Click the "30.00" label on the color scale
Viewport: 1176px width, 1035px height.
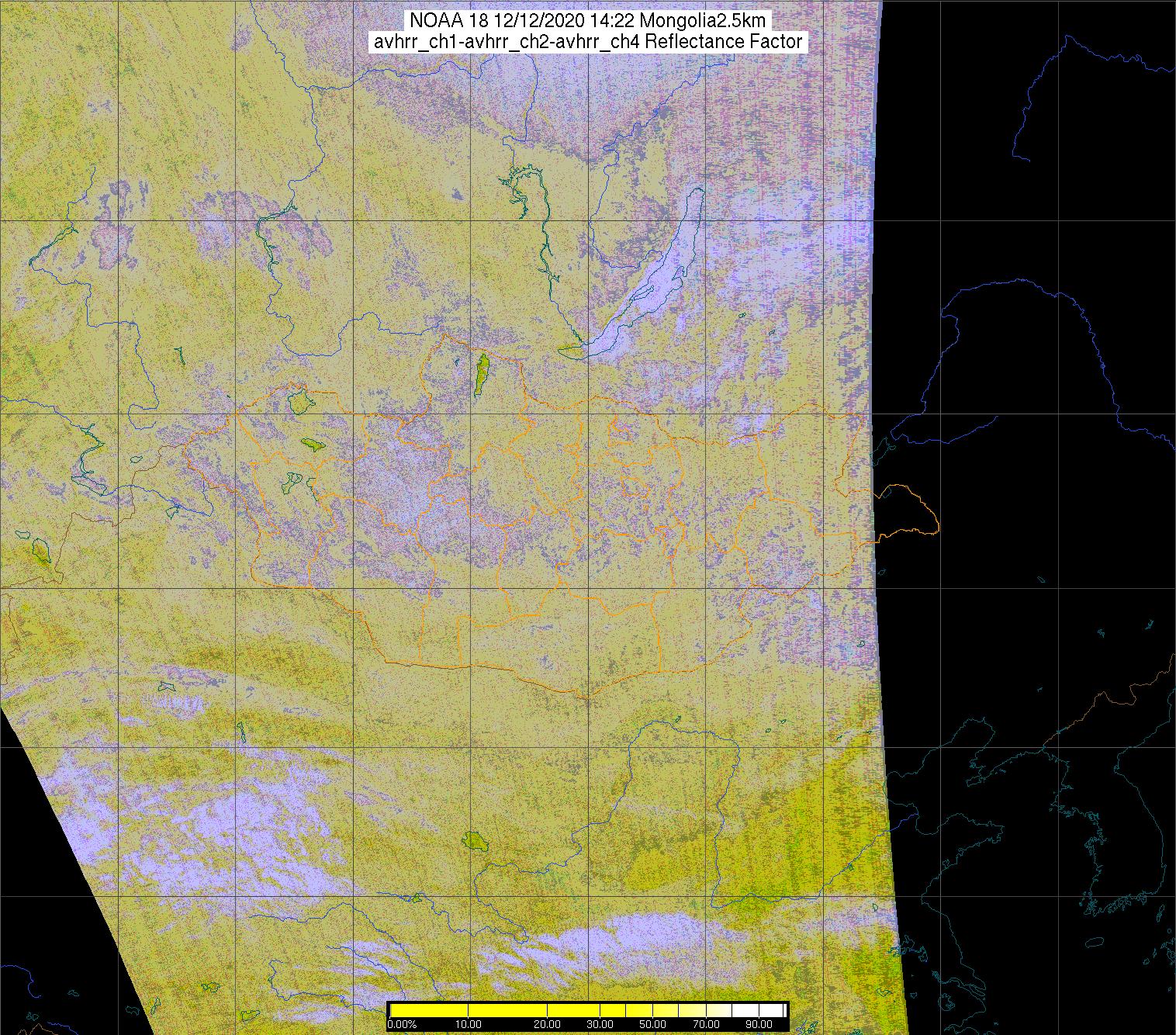click(x=600, y=1024)
